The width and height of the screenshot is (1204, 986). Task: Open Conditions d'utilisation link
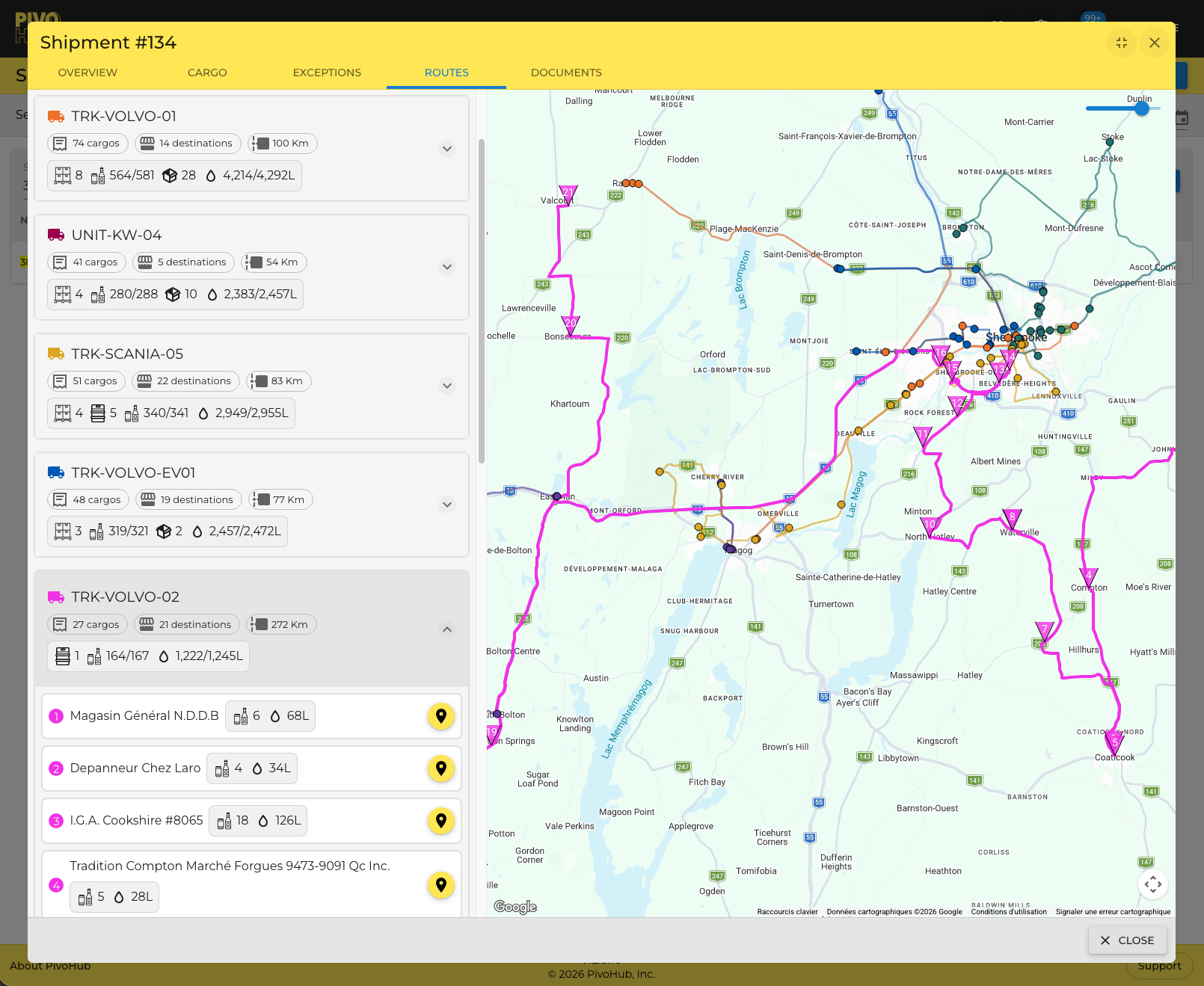click(x=1009, y=912)
